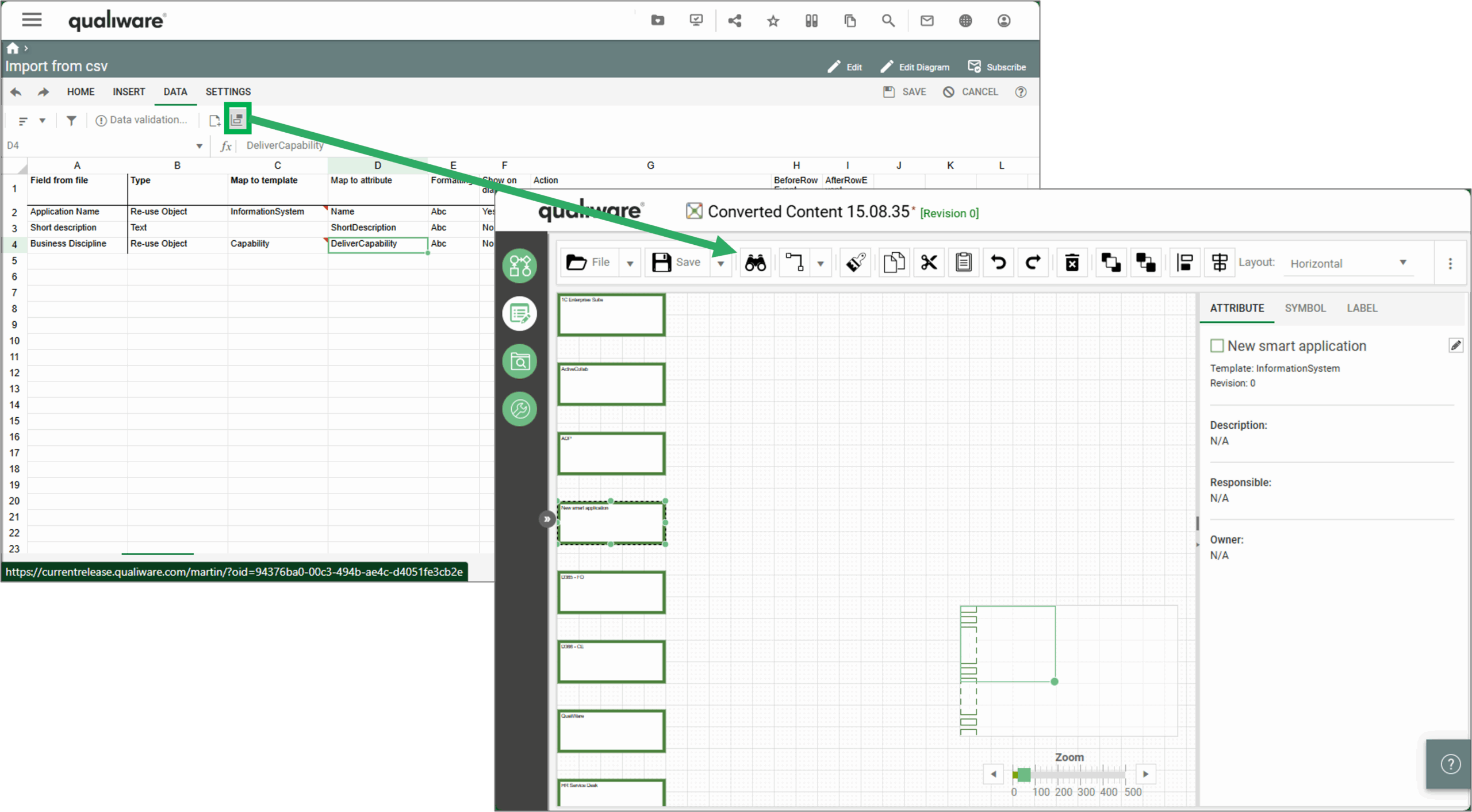Paste using the clipboard icon
1472x812 pixels.
[x=964, y=263]
